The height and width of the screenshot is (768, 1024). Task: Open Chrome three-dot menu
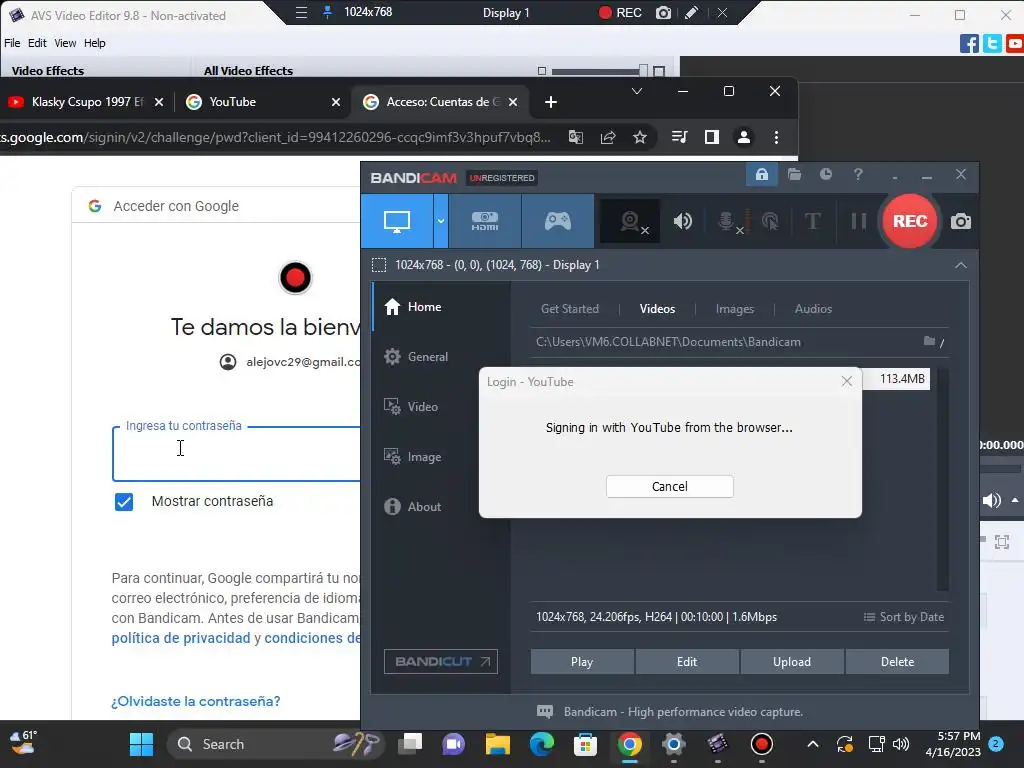click(x=776, y=137)
